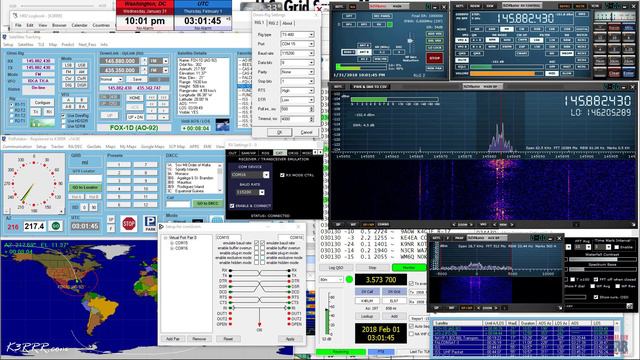
Task: Click the satellite image icon in Satellite Tracking
Action: point(222,124)
